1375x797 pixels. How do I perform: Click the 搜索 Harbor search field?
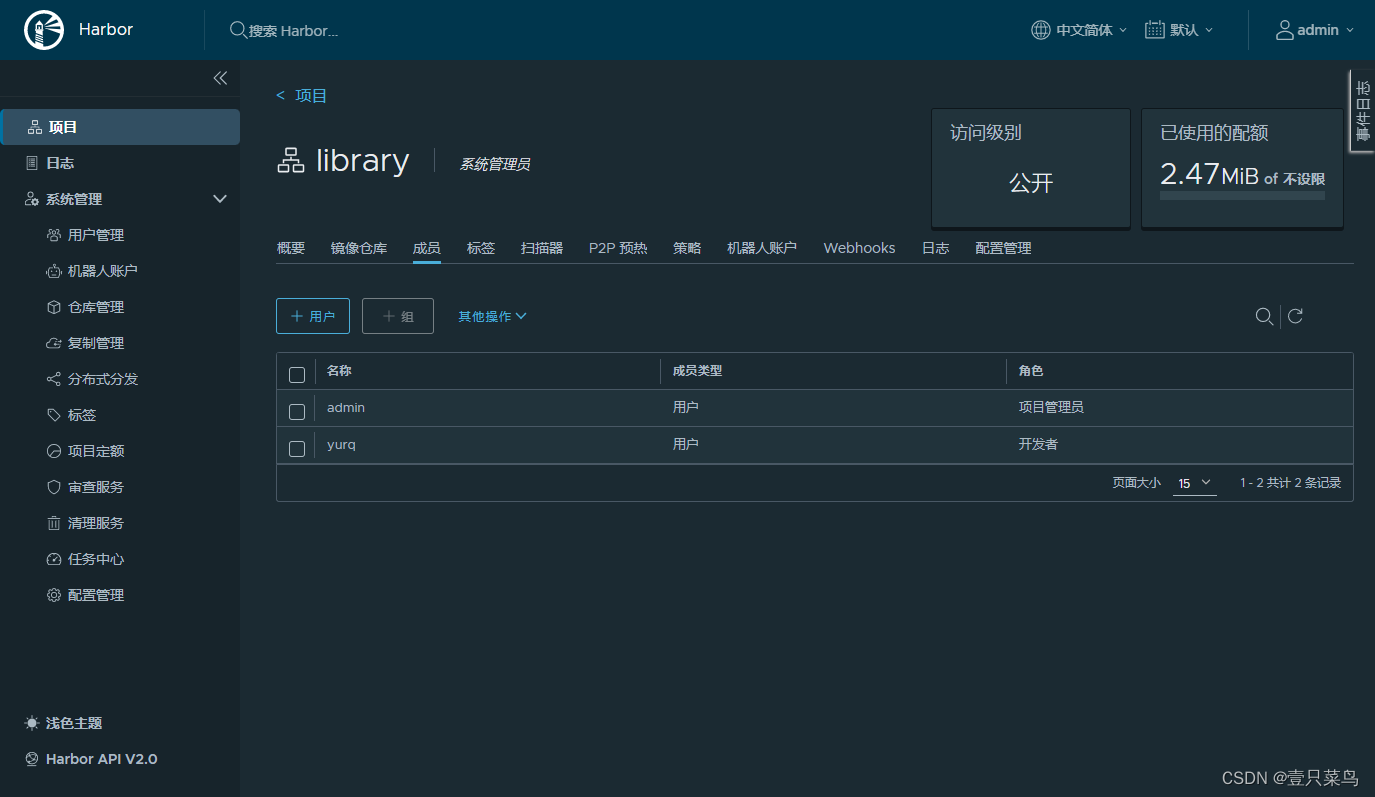tap(294, 31)
